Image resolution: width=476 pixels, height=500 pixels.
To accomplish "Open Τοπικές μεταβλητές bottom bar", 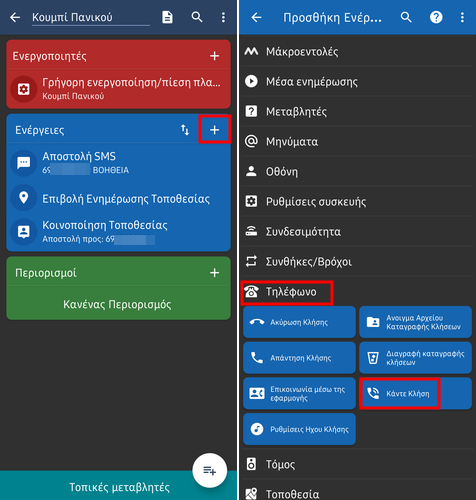I will pyautogui.click(x=118, y=487).
